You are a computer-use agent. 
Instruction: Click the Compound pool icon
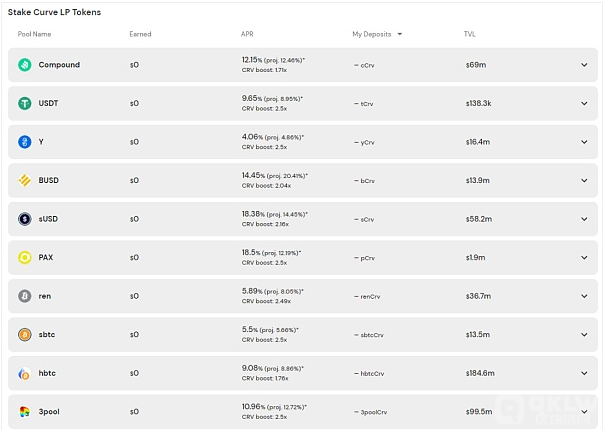point(25,65)
